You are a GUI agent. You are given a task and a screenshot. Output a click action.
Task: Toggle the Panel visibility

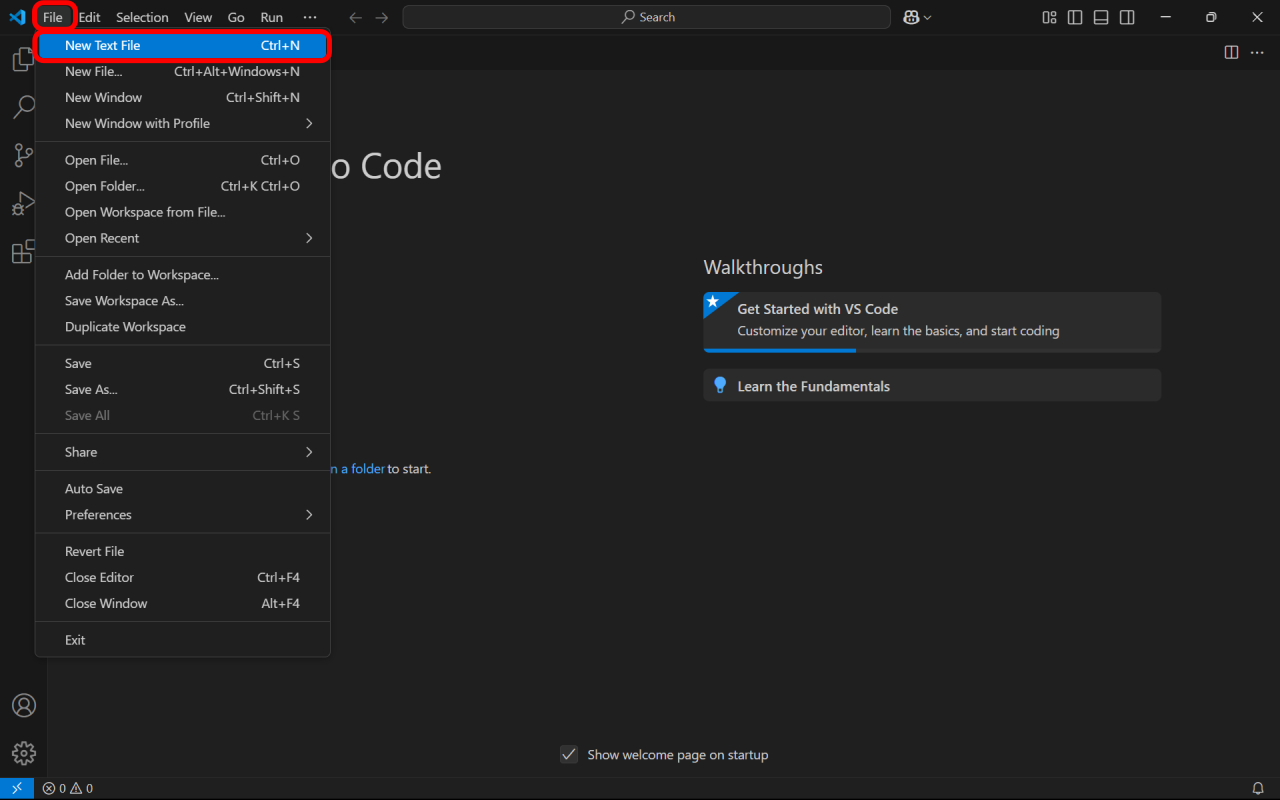click(1100, 17)
